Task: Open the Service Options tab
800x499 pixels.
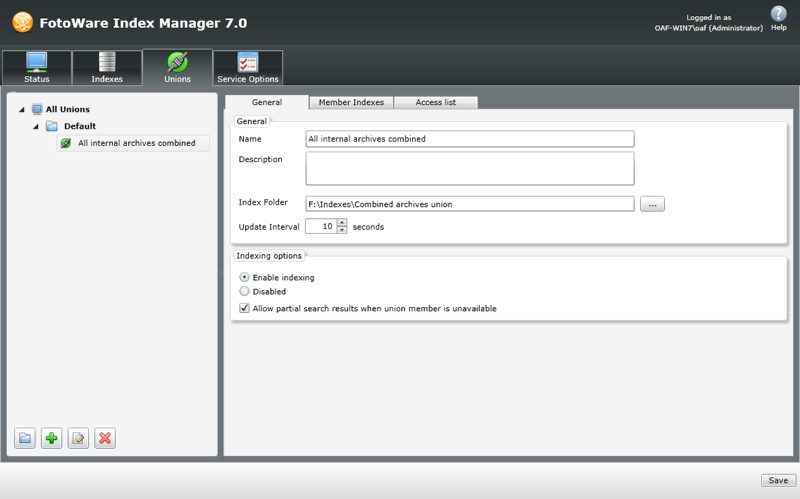Action: tap(248, 67)
